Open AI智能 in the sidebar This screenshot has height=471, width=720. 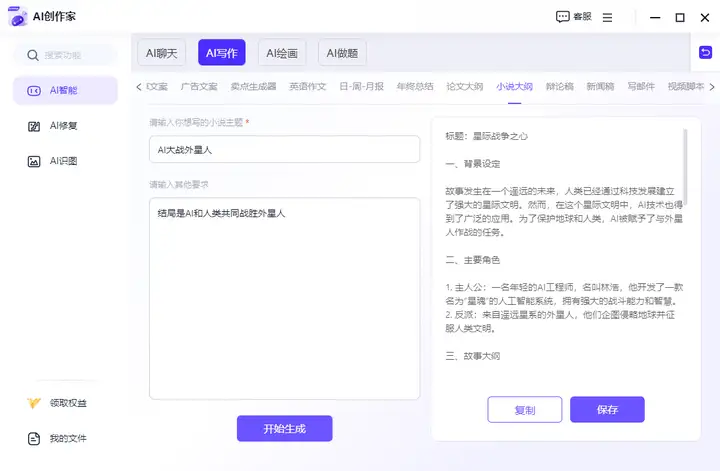click(x=65, y=90)
